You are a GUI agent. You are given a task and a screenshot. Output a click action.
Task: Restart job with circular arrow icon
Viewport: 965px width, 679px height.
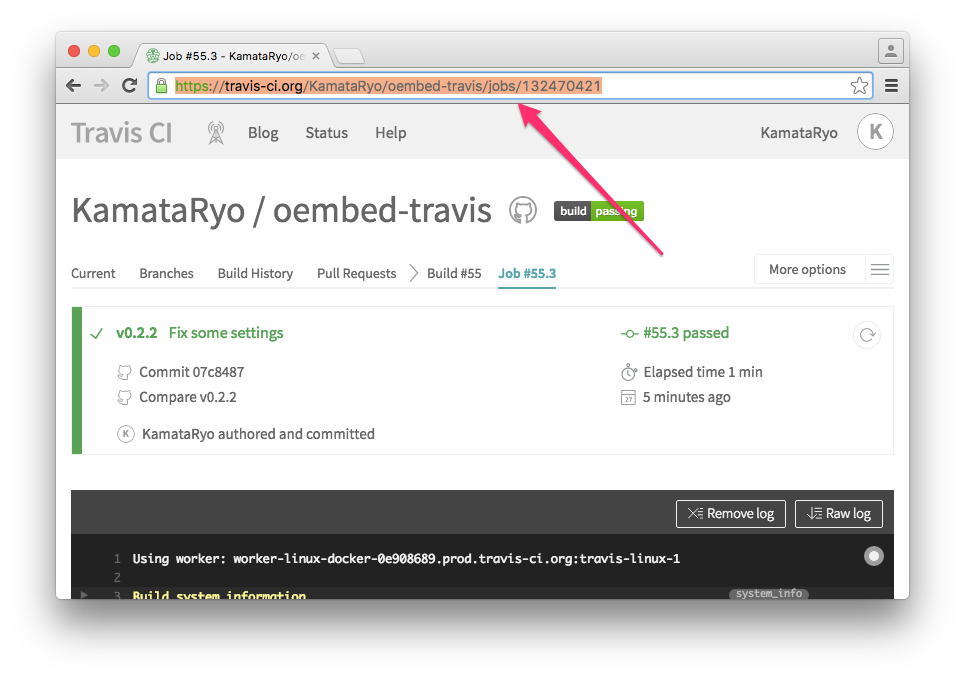click(x=867, y=335)
